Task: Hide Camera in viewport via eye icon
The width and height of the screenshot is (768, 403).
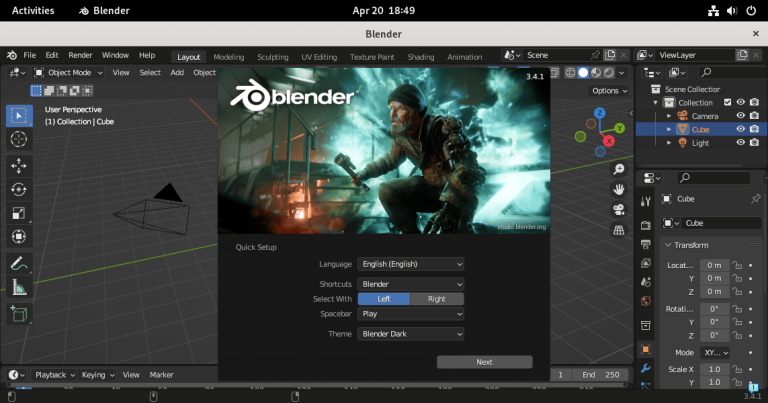Action: click(x=741, y=116)
